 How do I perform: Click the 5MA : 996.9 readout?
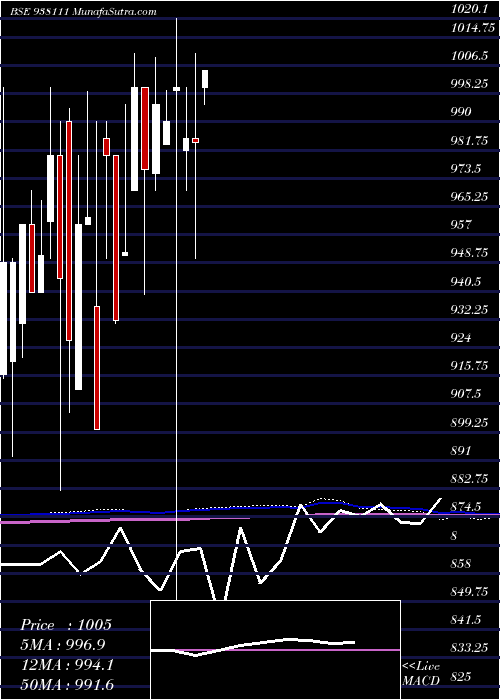[x=63, y=644]
